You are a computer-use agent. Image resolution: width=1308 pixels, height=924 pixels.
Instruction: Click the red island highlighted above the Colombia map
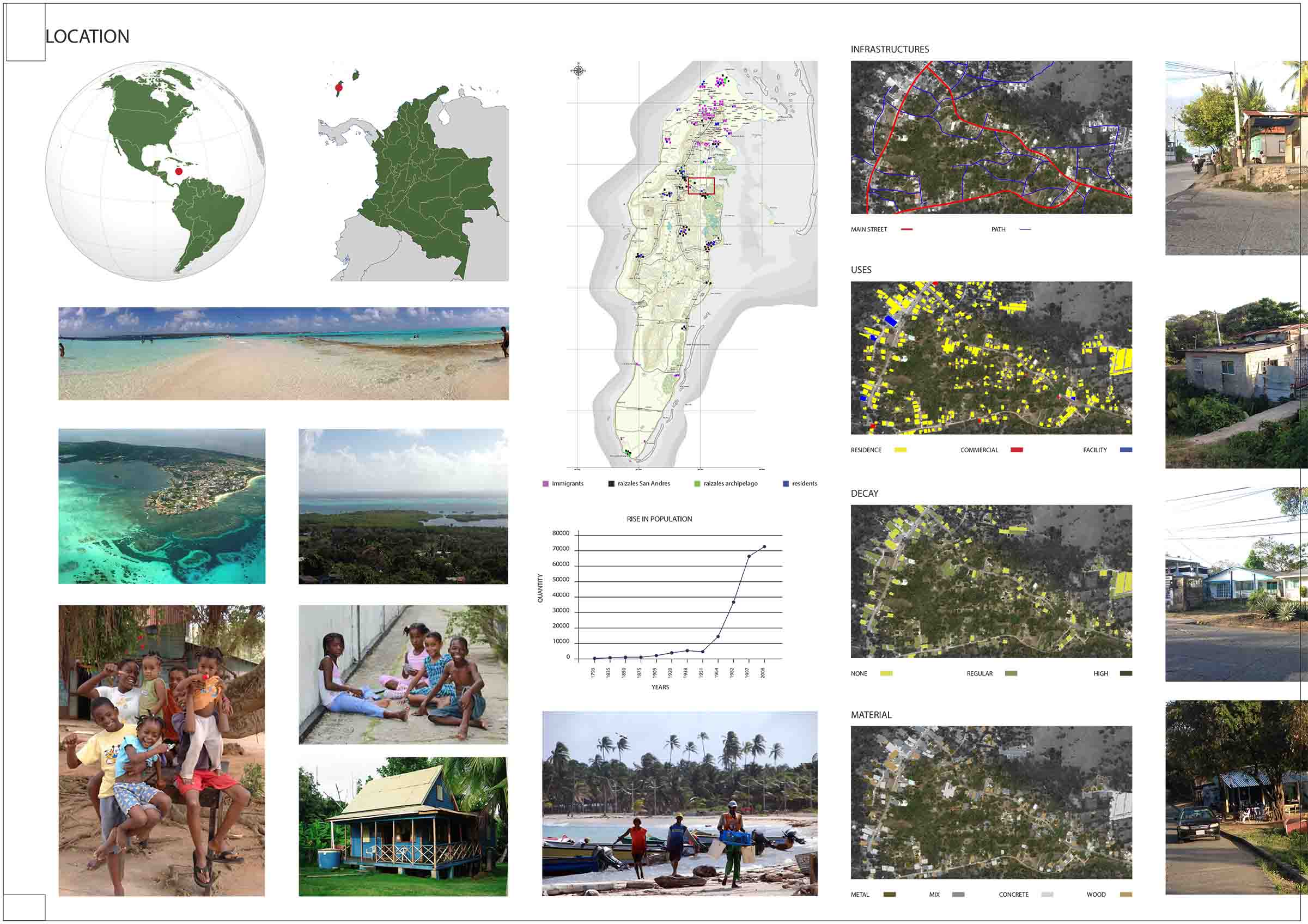pos(339,89)
